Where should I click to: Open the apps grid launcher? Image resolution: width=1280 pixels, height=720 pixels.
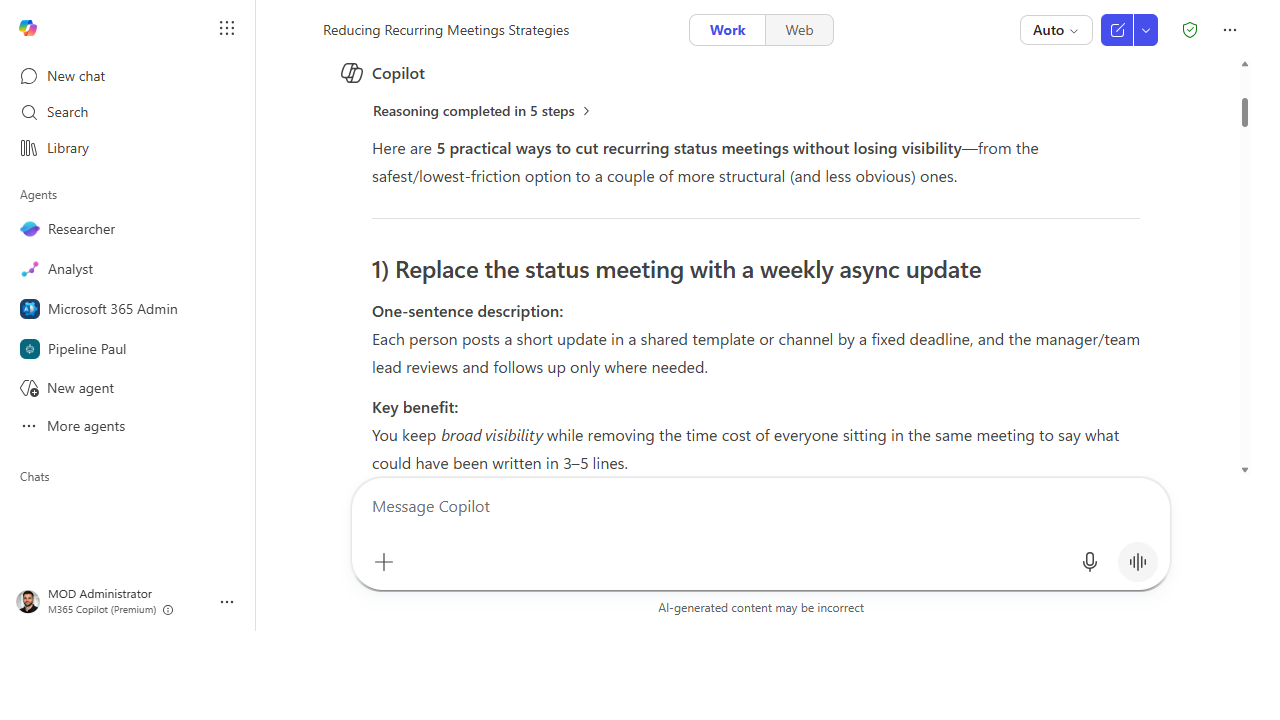click(227, 28)
